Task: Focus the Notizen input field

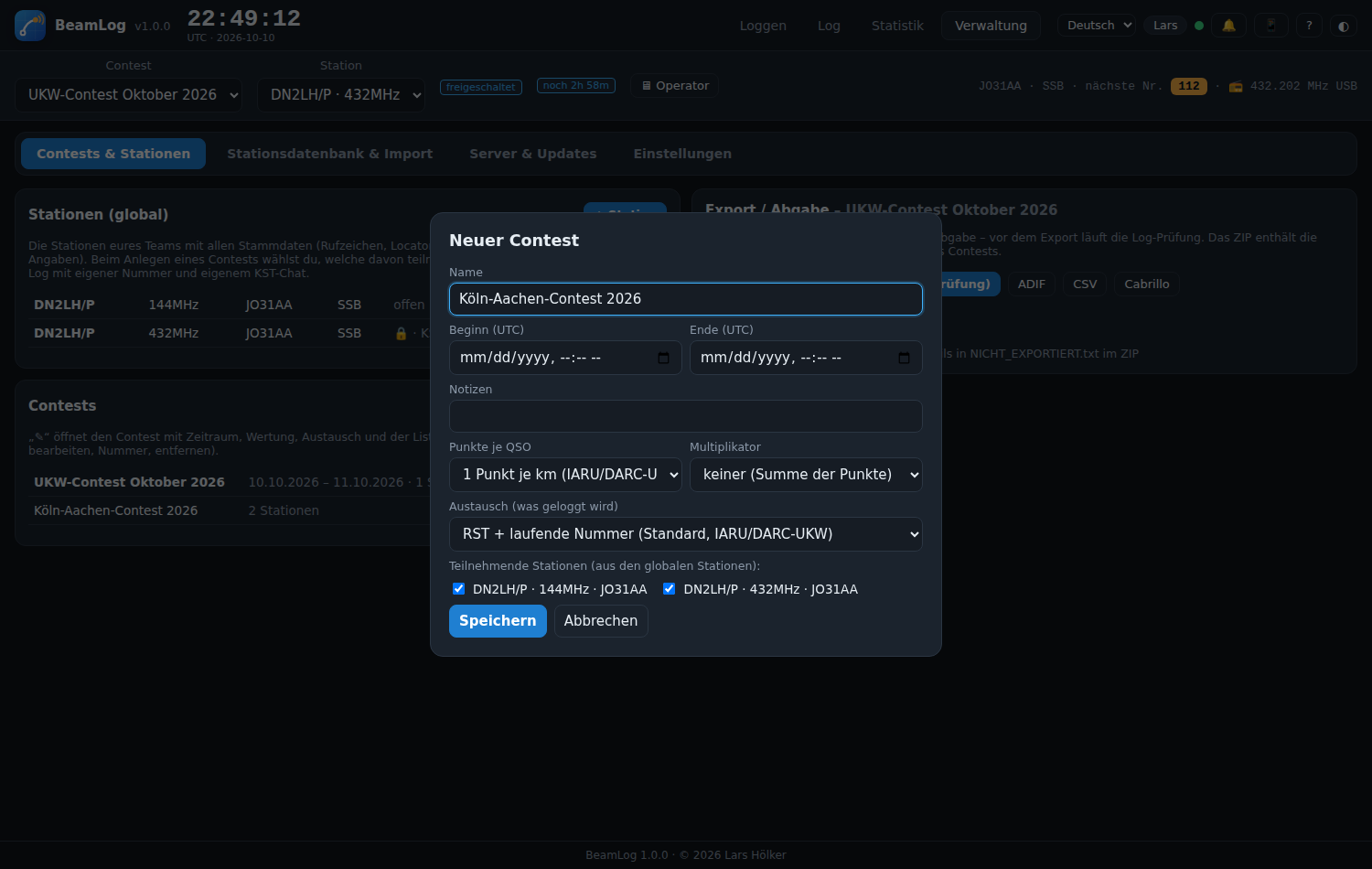Action: coord(686,416)
